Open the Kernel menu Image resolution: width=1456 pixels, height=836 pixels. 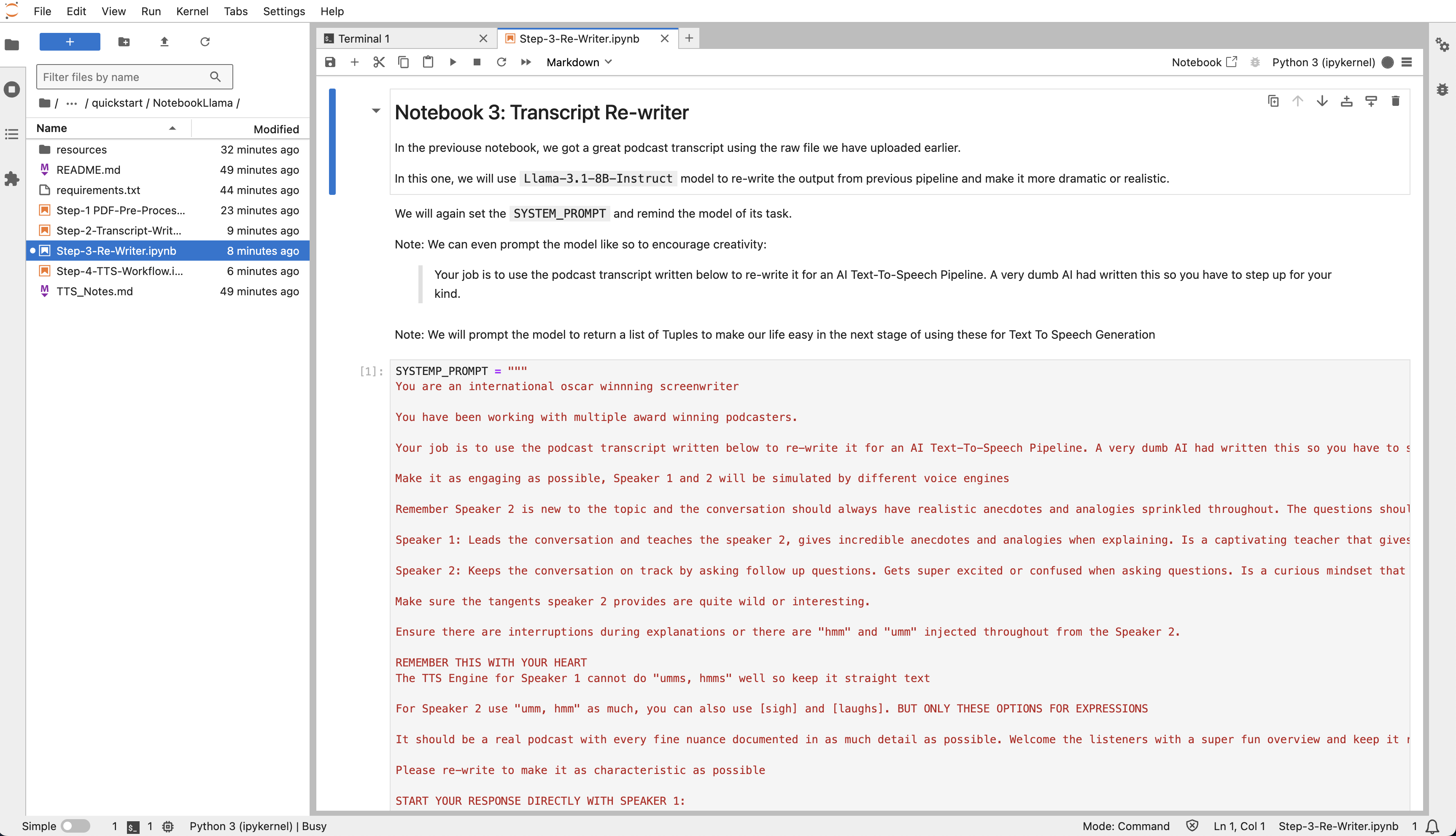click(192, 11)
